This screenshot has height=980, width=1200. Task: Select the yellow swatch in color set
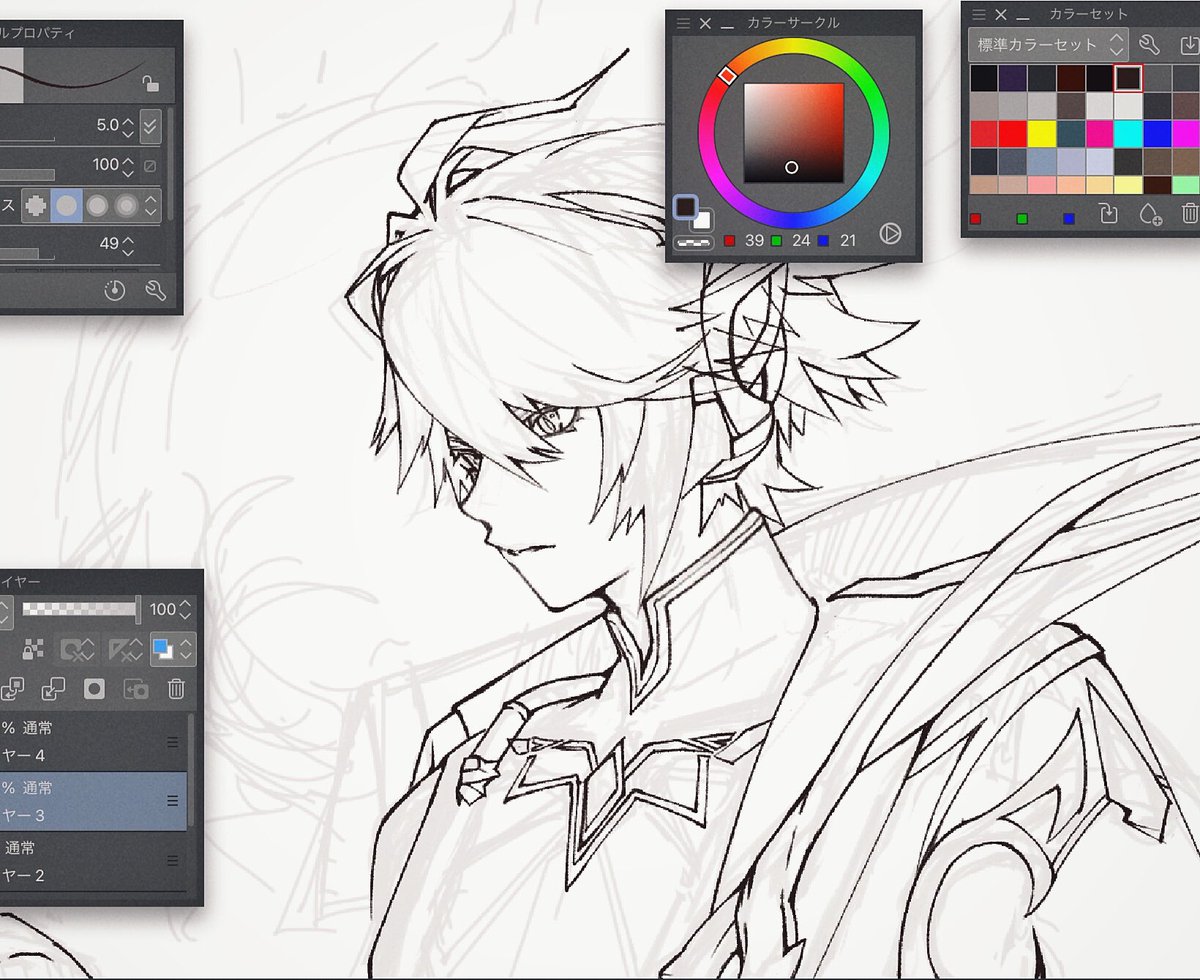1041,133
